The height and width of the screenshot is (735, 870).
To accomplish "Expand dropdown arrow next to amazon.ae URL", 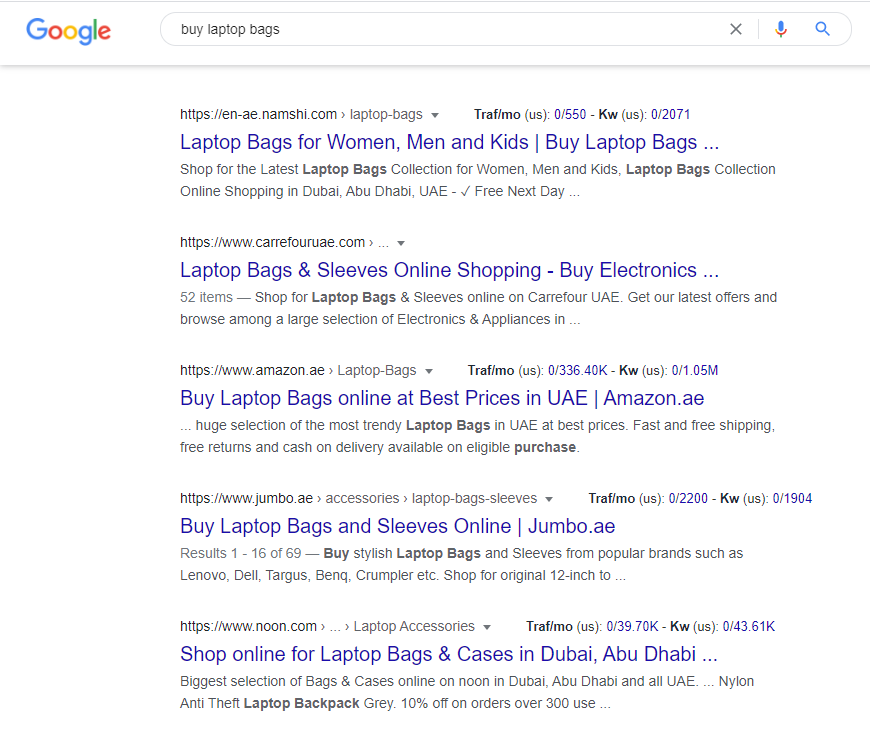I will pyautogui.click(x=429, y=371).
